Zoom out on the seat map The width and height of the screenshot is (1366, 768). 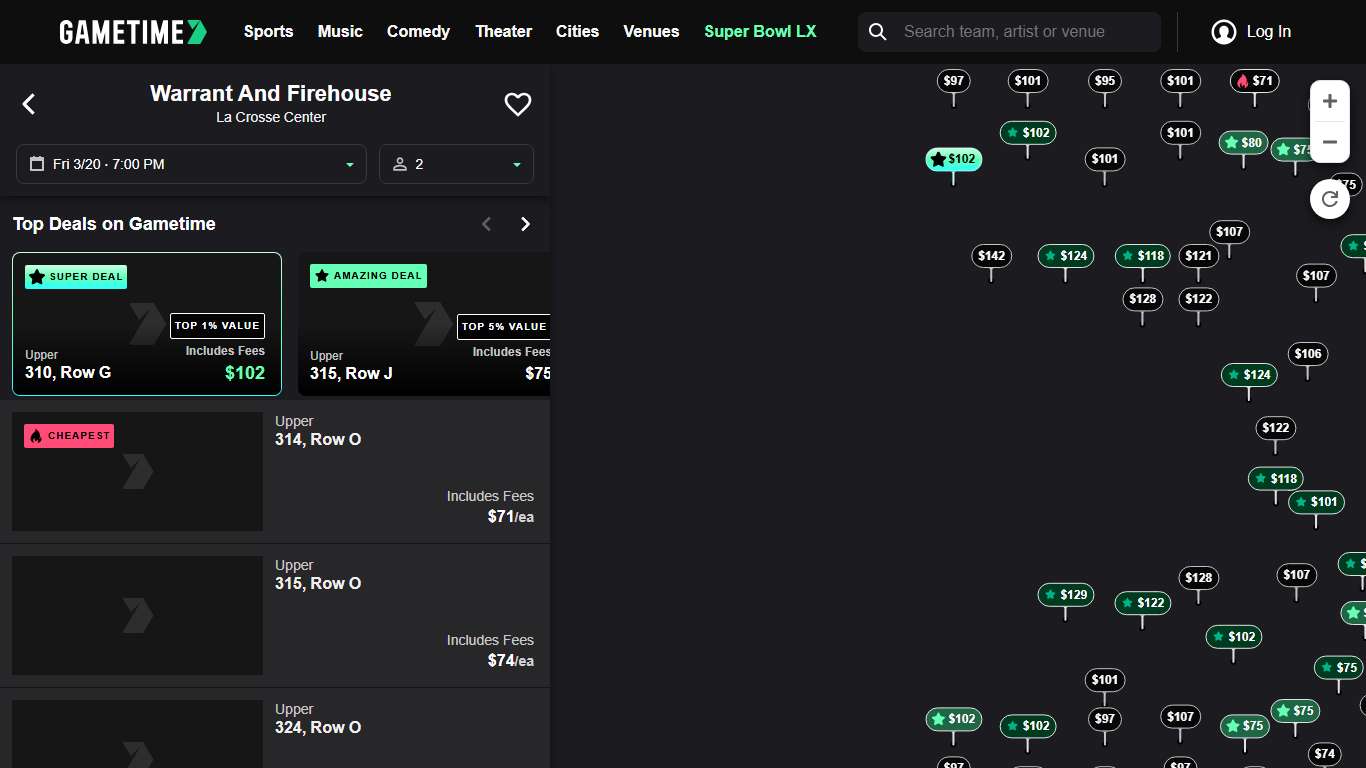point(1329,142)
